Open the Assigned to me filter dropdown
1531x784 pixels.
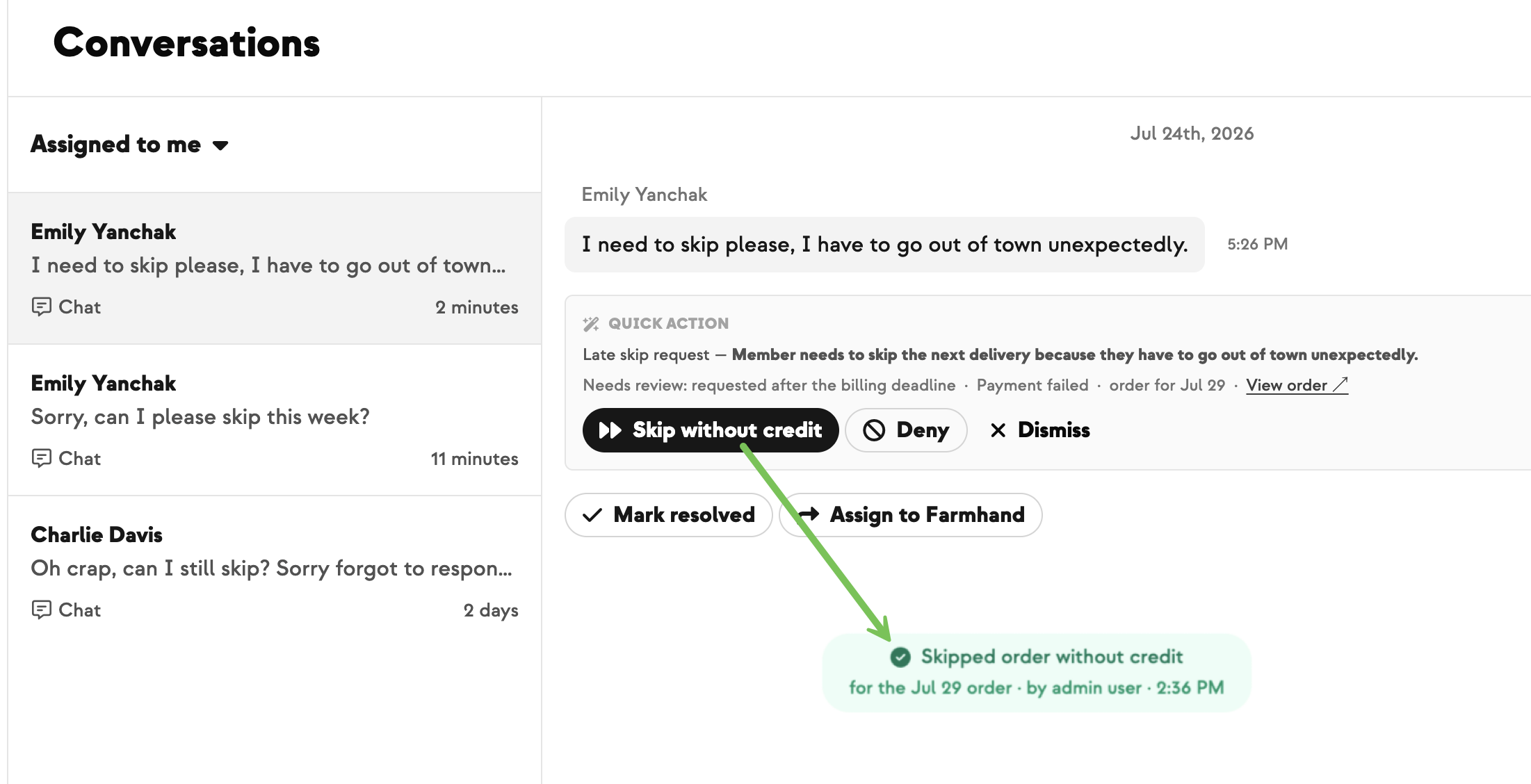[x=129, y=145]
